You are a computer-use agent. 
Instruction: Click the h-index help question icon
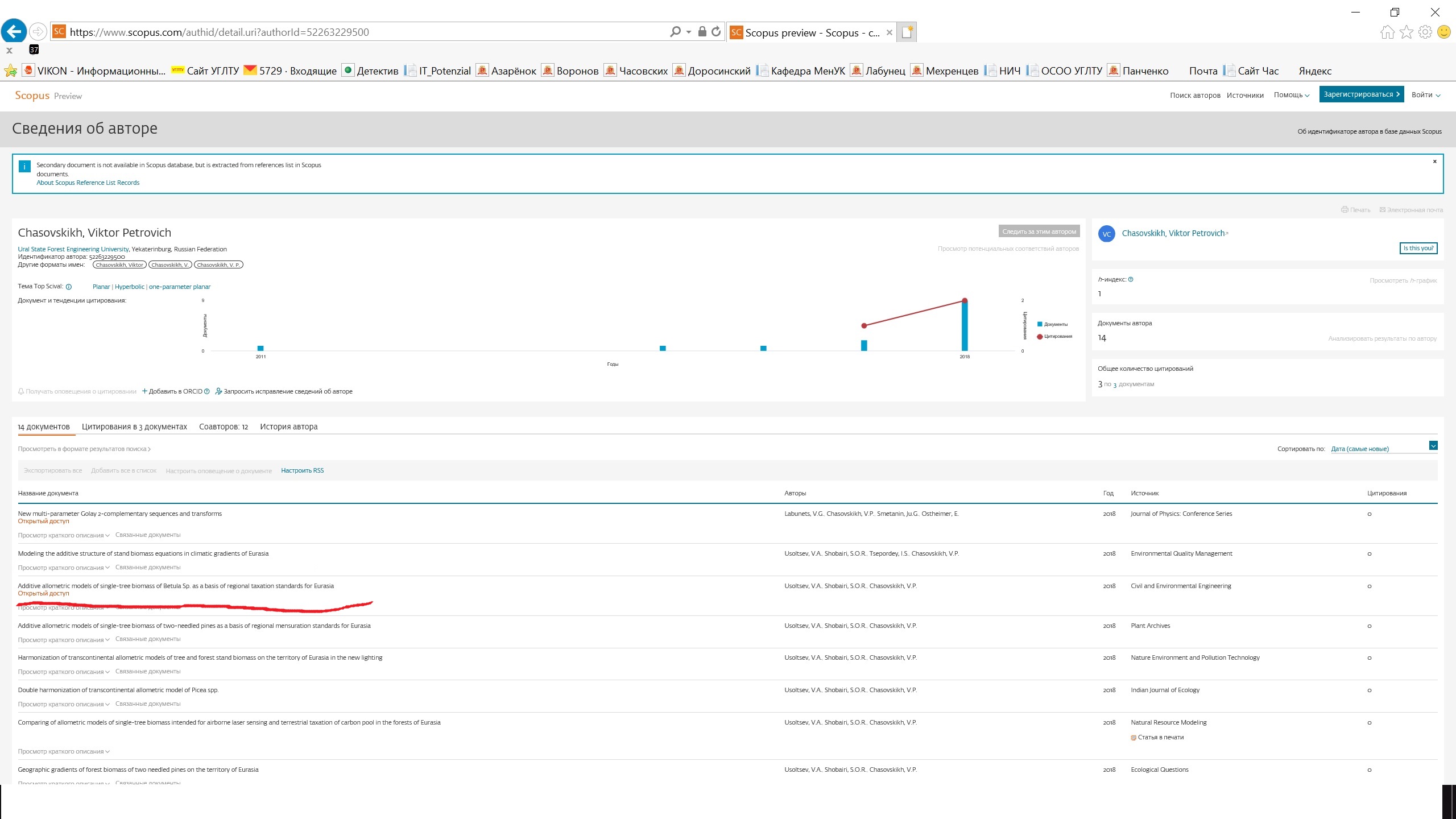1131,279
